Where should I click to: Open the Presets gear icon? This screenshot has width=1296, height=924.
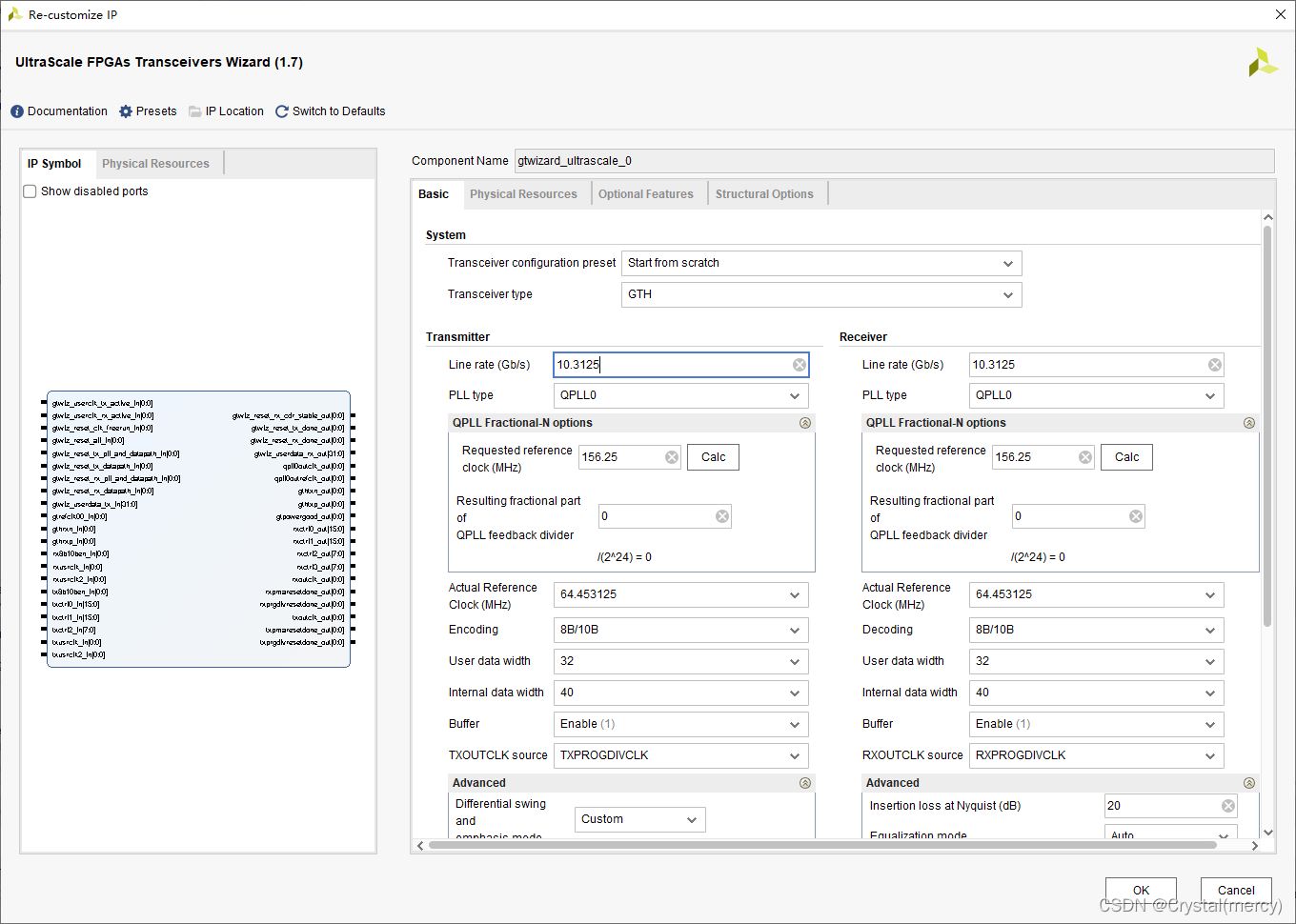(126, 111)
